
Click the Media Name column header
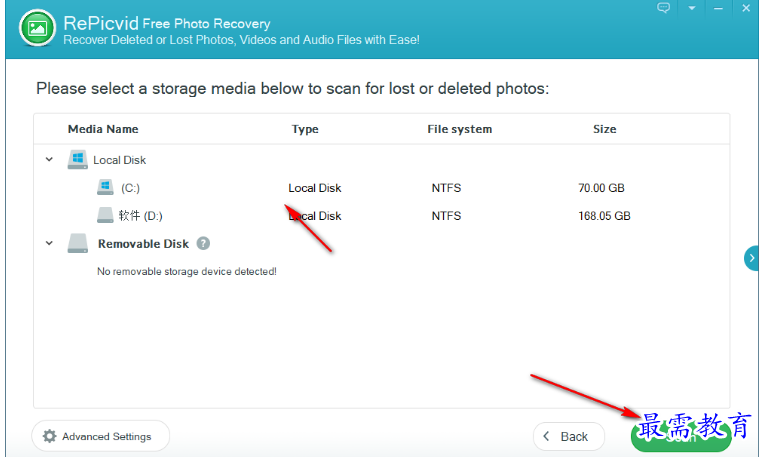103,129
